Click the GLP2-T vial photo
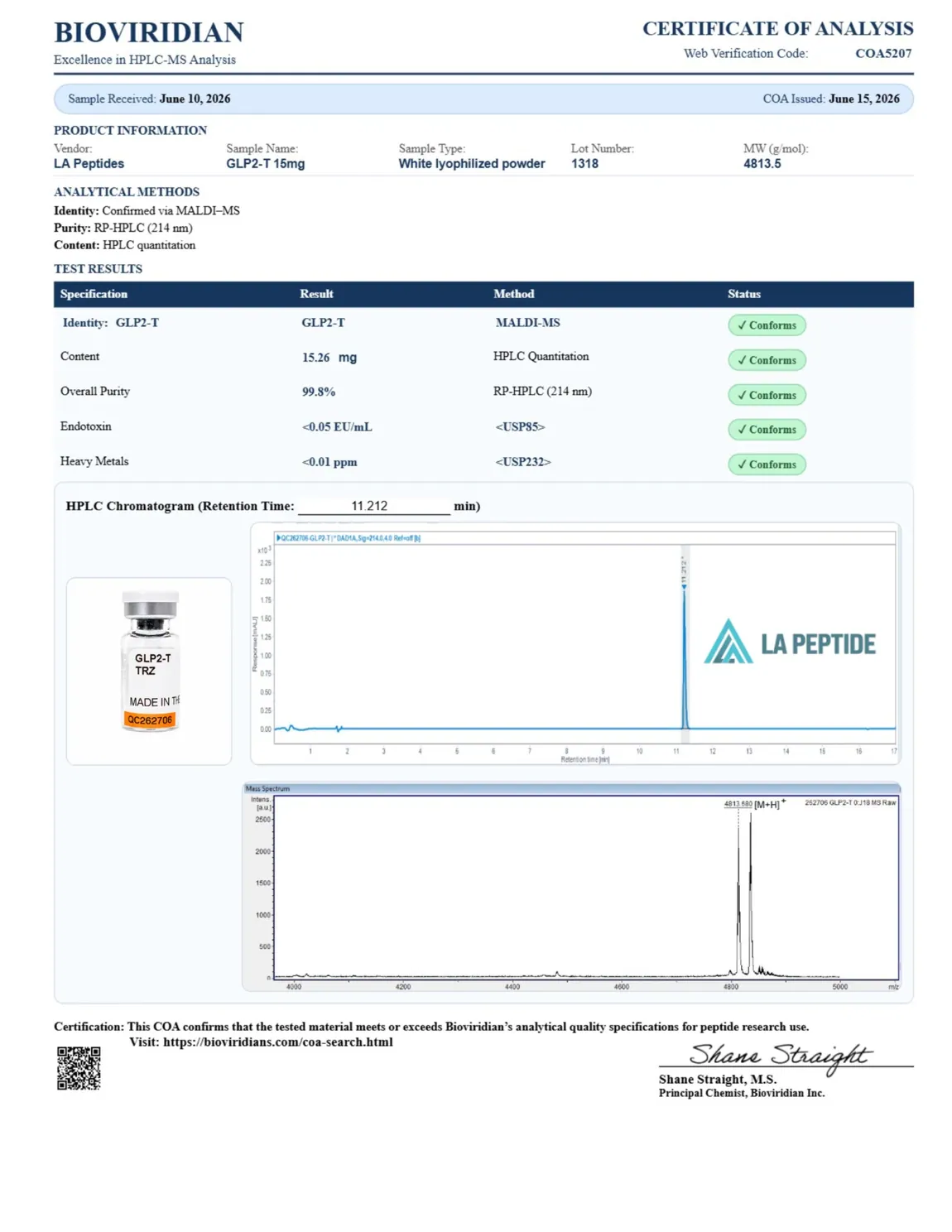This screenshot has width=952, height=1232. 150,662
